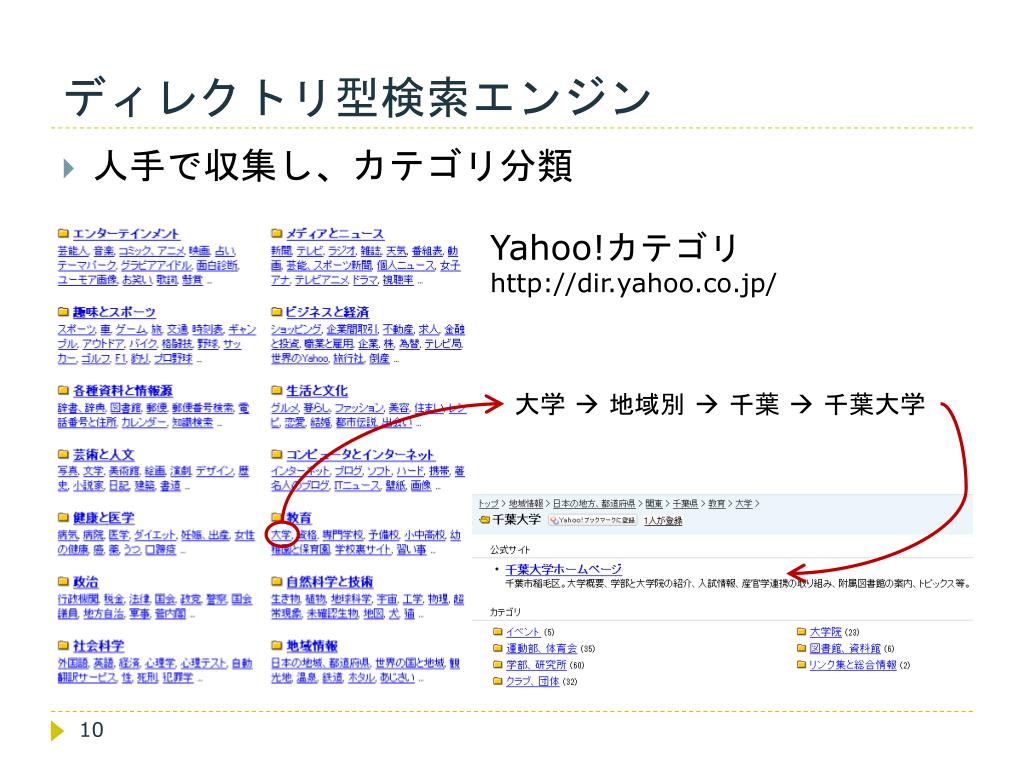Open the 図書館、資料館 subcategory
The width and height of the screenshot is (1024, 768).
(x=844, y=648)
